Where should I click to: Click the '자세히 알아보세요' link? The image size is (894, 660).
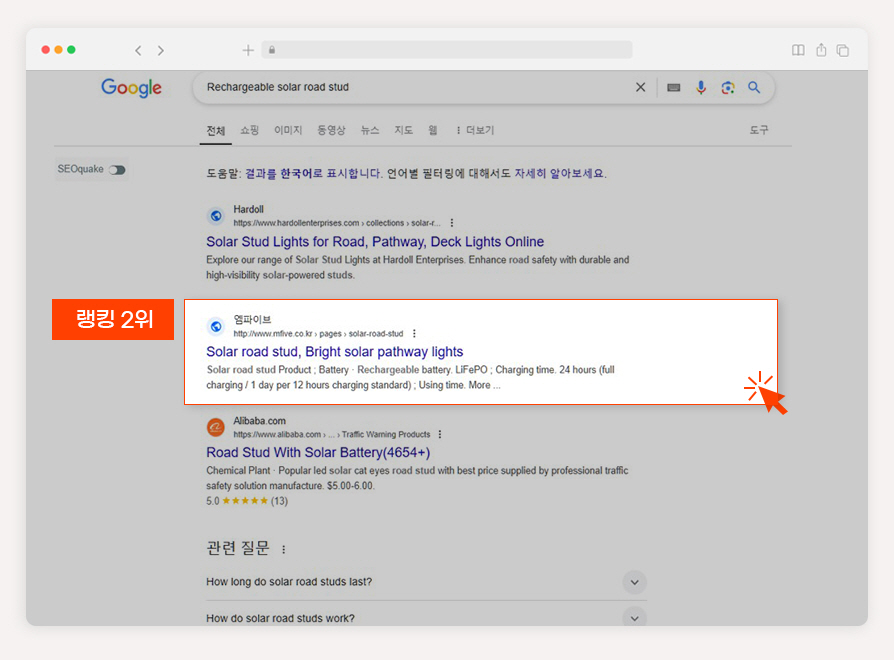coord(559,173)
